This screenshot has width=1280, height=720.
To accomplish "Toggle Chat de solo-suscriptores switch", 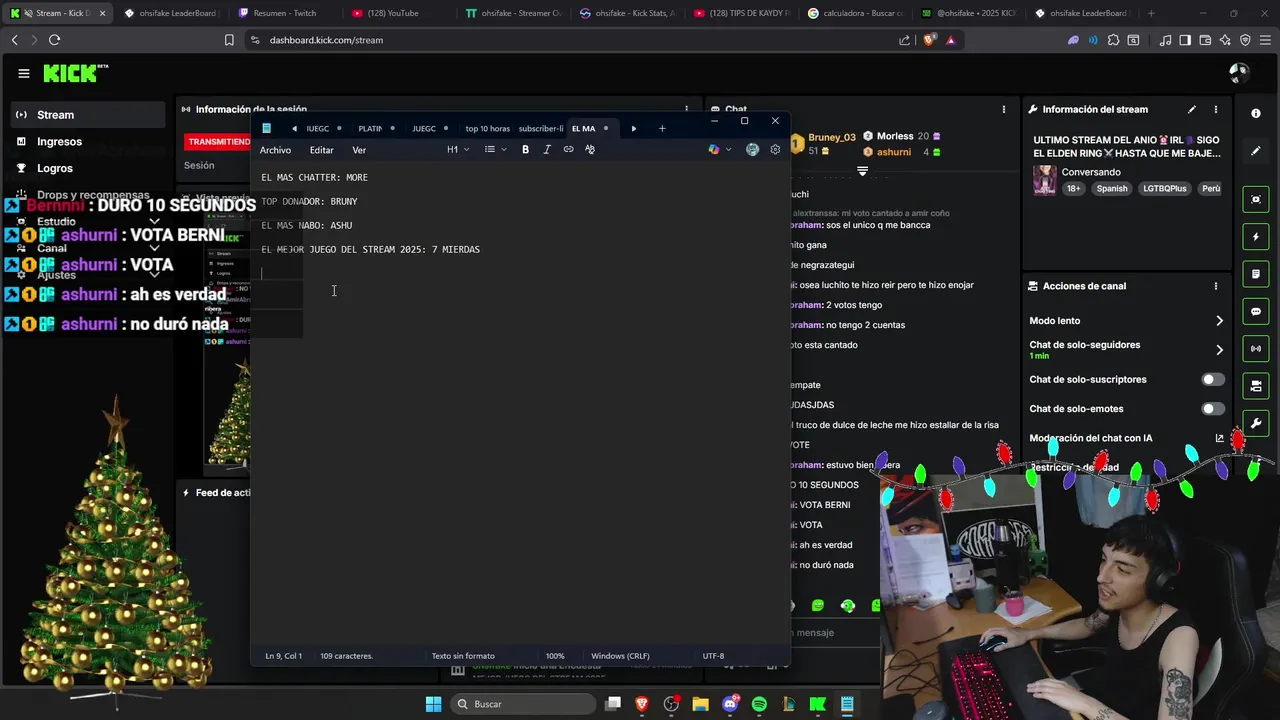I will (x=1212, y=380).
